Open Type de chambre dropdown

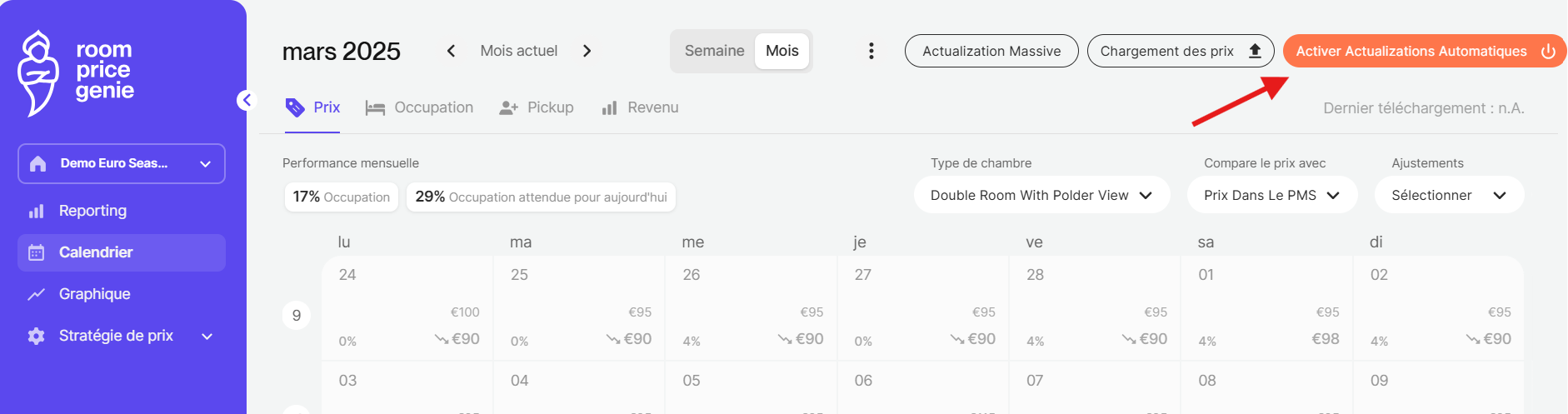tap(1041, 195)
